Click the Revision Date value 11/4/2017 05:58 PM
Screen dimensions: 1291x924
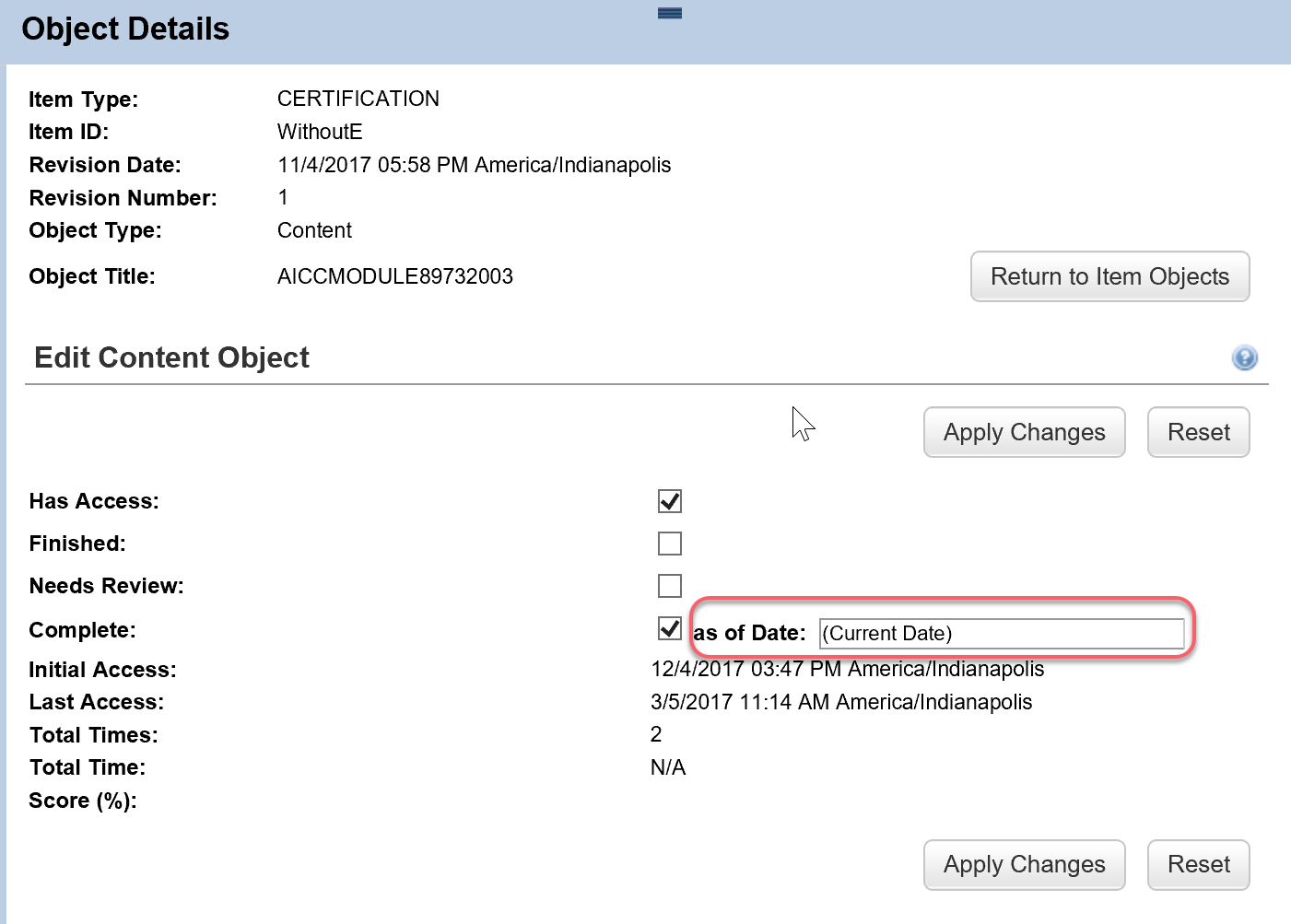(x=373, y=165)
